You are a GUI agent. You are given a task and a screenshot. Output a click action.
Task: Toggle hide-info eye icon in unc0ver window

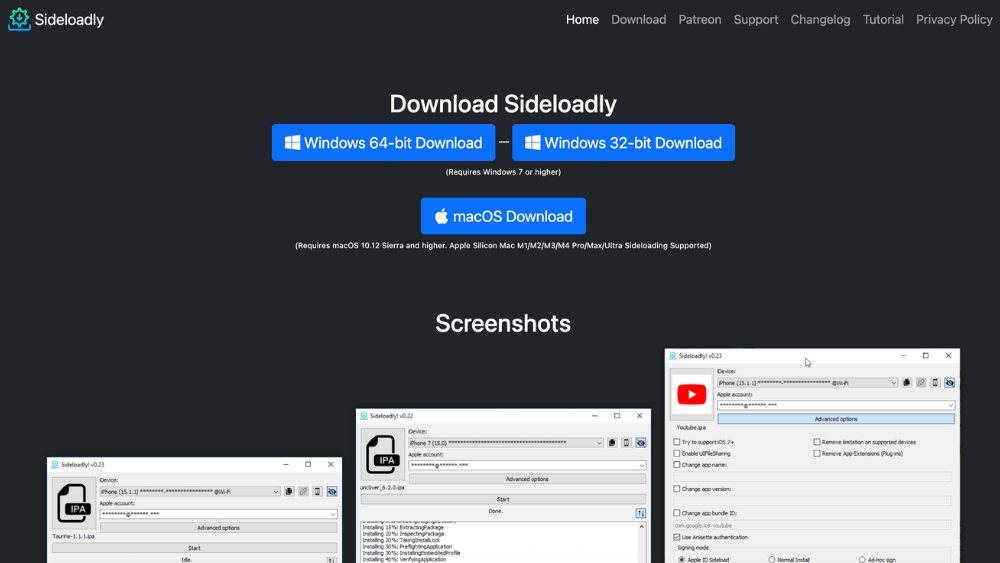pos(640,442)
